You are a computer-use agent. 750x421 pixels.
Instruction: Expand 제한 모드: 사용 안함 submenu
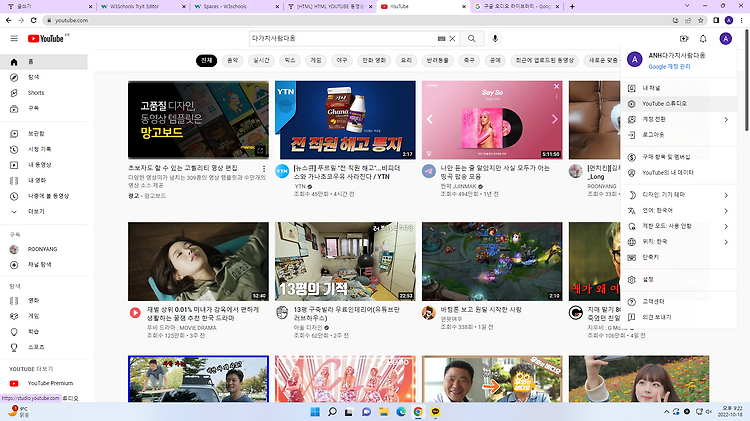coord(679,226)
